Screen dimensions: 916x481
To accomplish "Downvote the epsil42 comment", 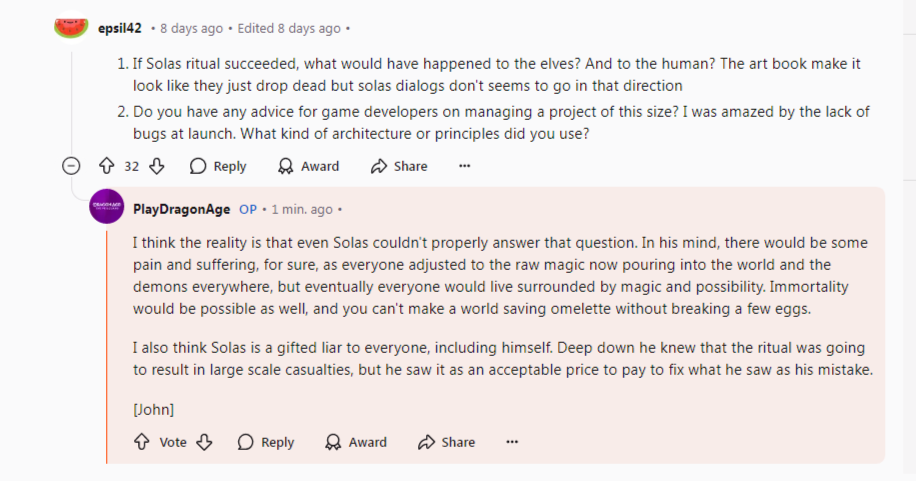I will (x=156, y=167).
